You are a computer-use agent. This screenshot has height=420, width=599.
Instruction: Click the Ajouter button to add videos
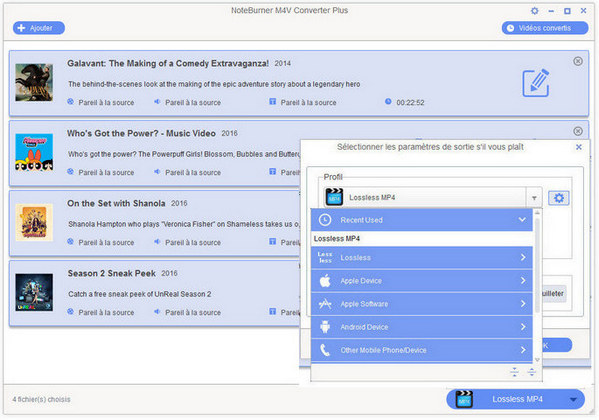[x=39, y=28]
